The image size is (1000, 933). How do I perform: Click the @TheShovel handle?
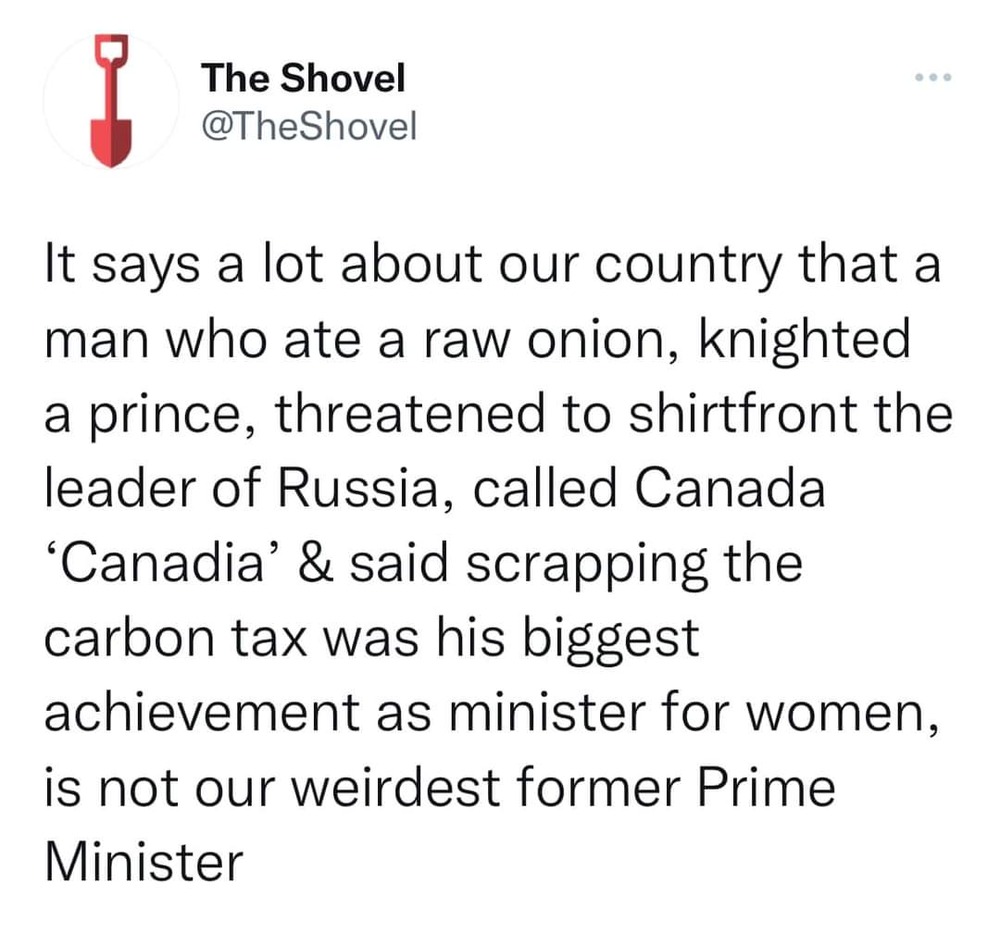(x=308, y=126)
